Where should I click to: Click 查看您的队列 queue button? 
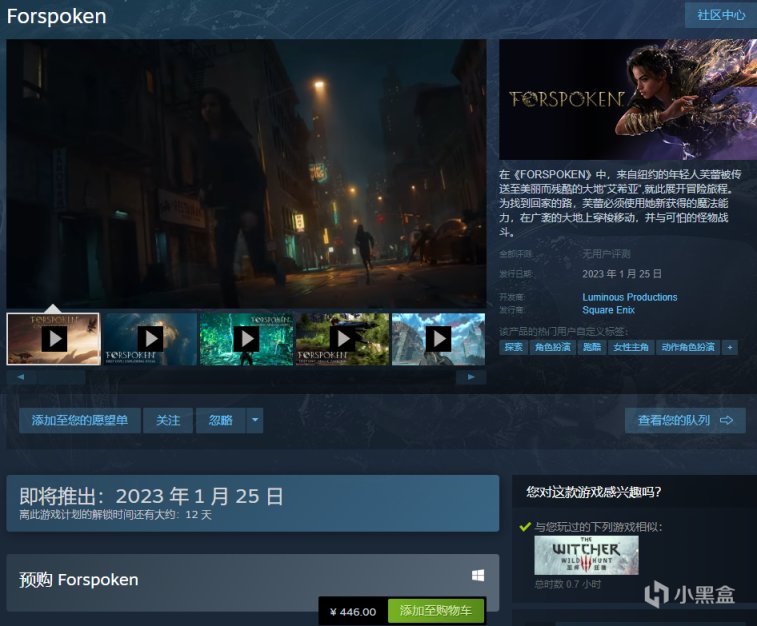[685, 420]
